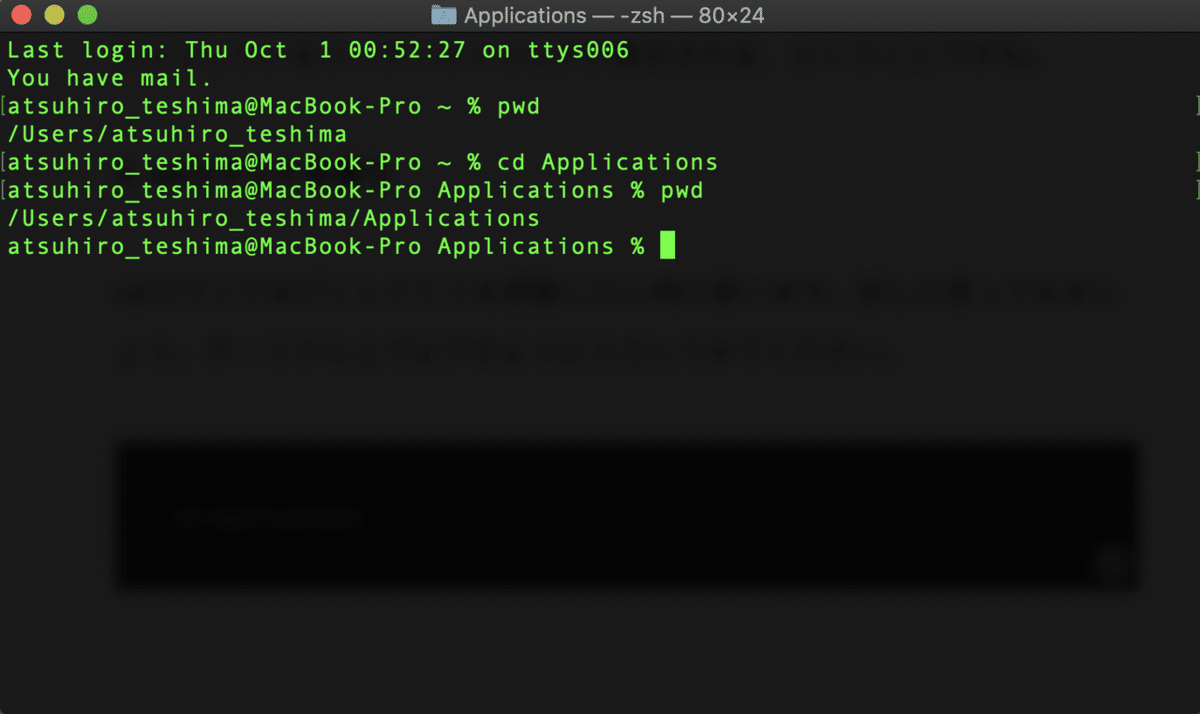This screenshot has height=714, width=1200.
Task: Click right bracket mark on cd Applications line
Action: pyautogui.click(x=1195, y=162)
